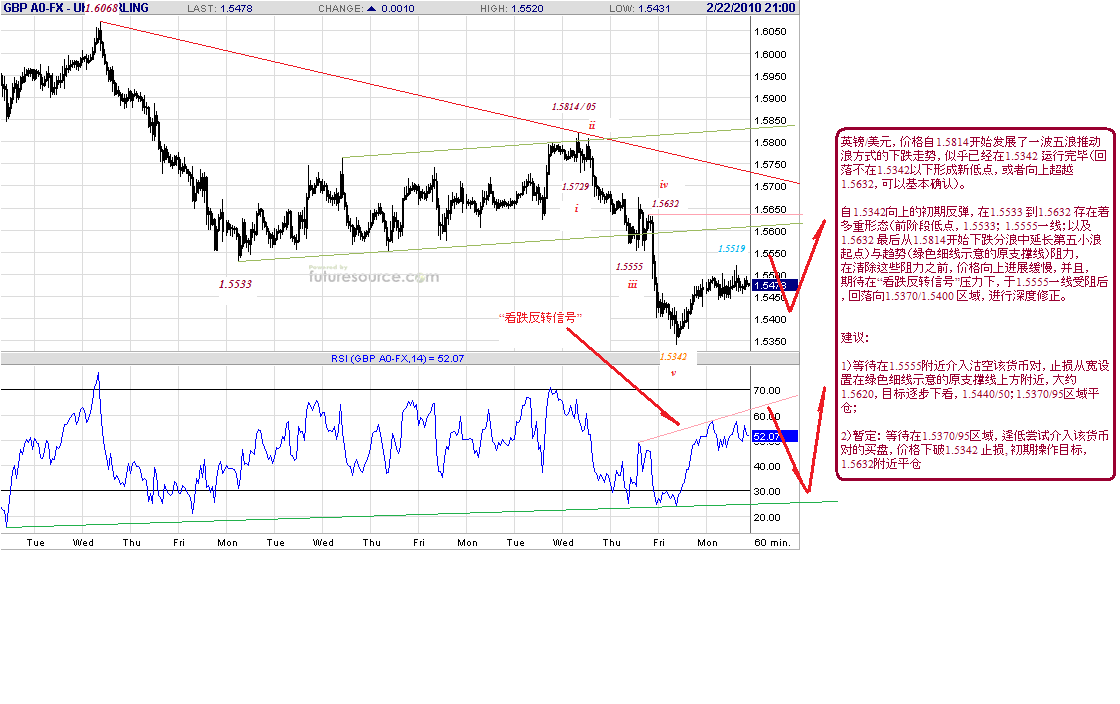The height and width of the screenshot is (704, 1120).
Task: Select the 1.5600 price axis label
Action: (770, 231)
